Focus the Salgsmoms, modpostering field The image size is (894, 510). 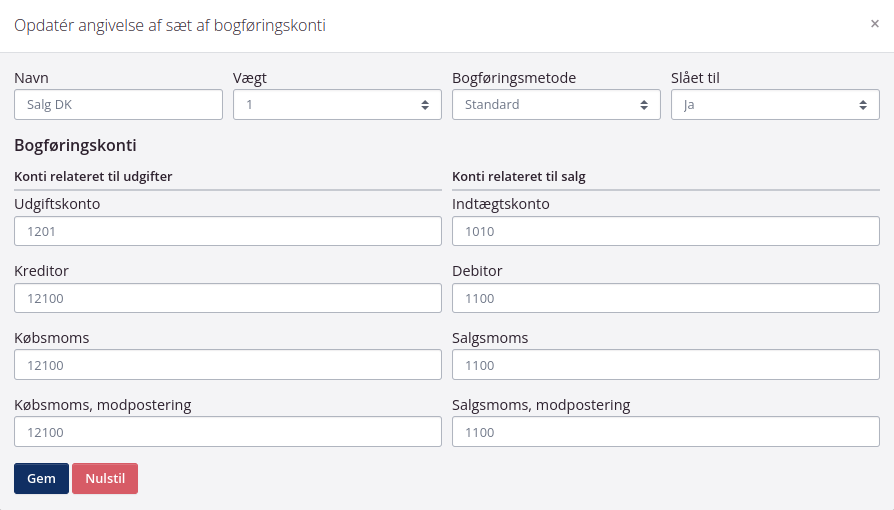(665, 432)
